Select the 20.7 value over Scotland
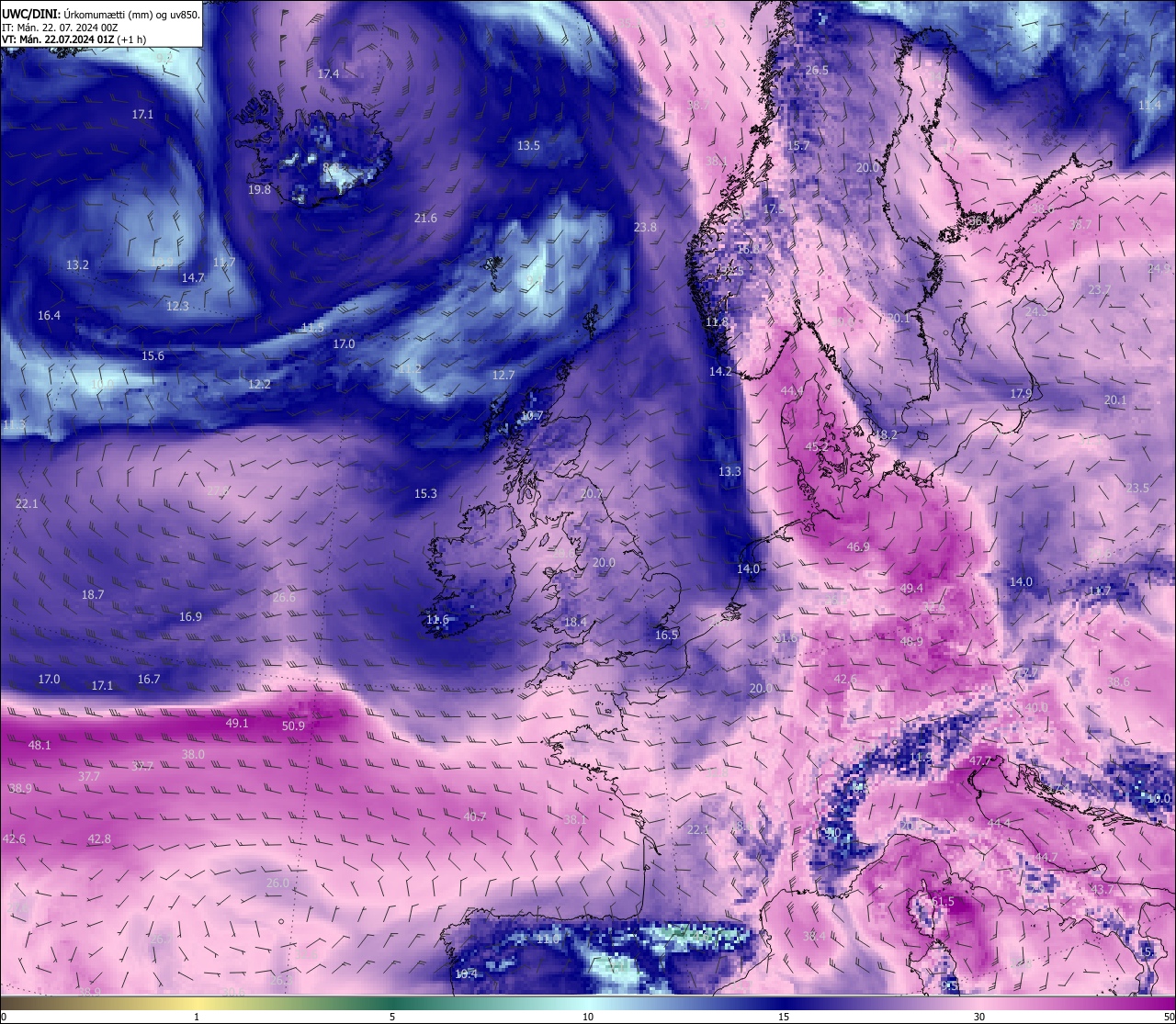This screenshot has height=1024, width=1176. (x=592, y=493)
